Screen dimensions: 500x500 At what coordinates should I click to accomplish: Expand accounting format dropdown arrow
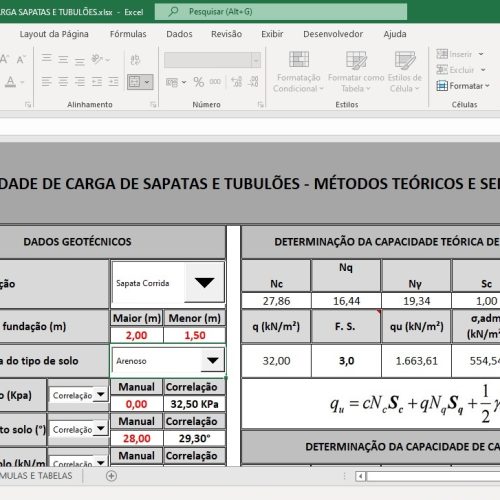(184, 82)
